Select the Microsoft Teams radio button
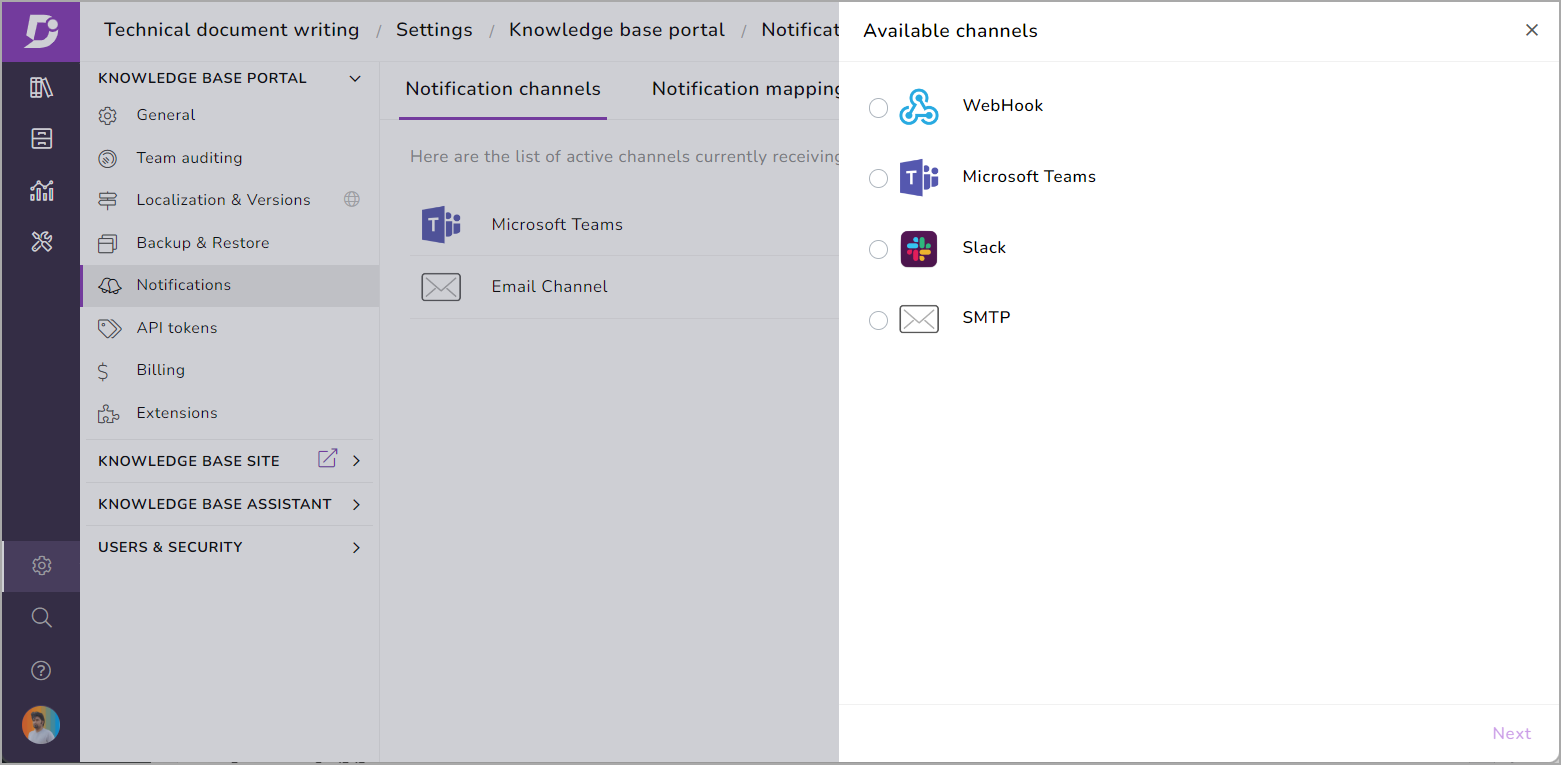This screenshot has width=1561, height=765. [x=878, y=178]
